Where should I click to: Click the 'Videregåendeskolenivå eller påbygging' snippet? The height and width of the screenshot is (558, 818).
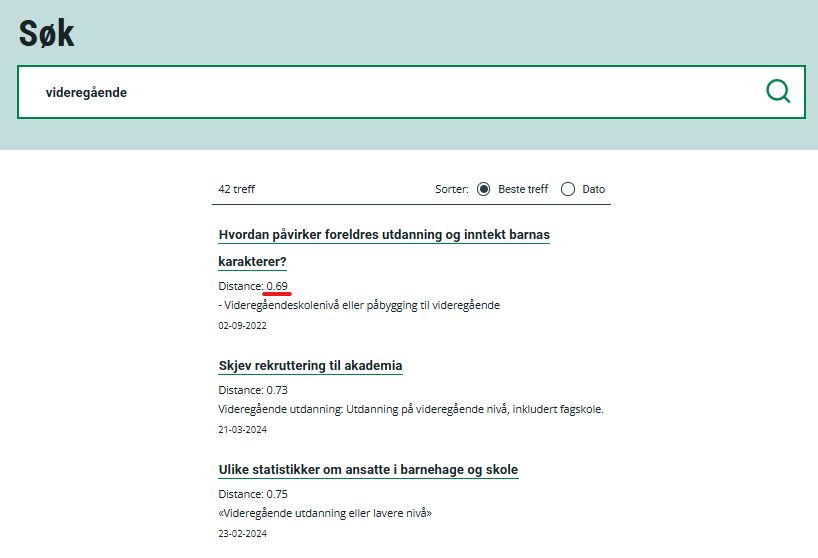point(360,305)
